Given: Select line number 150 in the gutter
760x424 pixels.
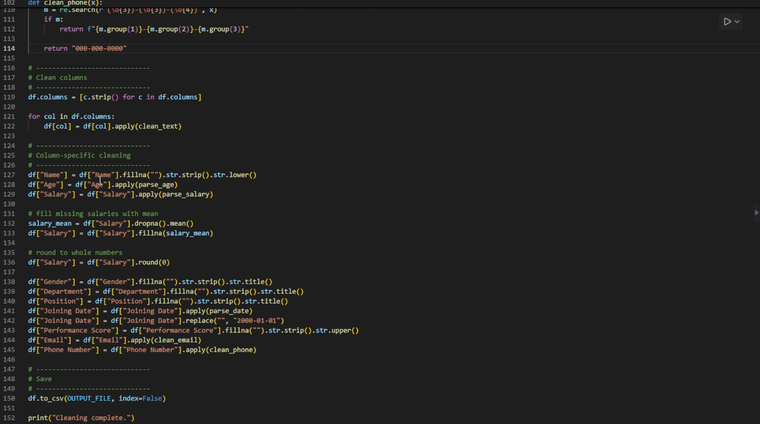Looking at the screenshot, I should pyautogui.click(x=9, y=398).
